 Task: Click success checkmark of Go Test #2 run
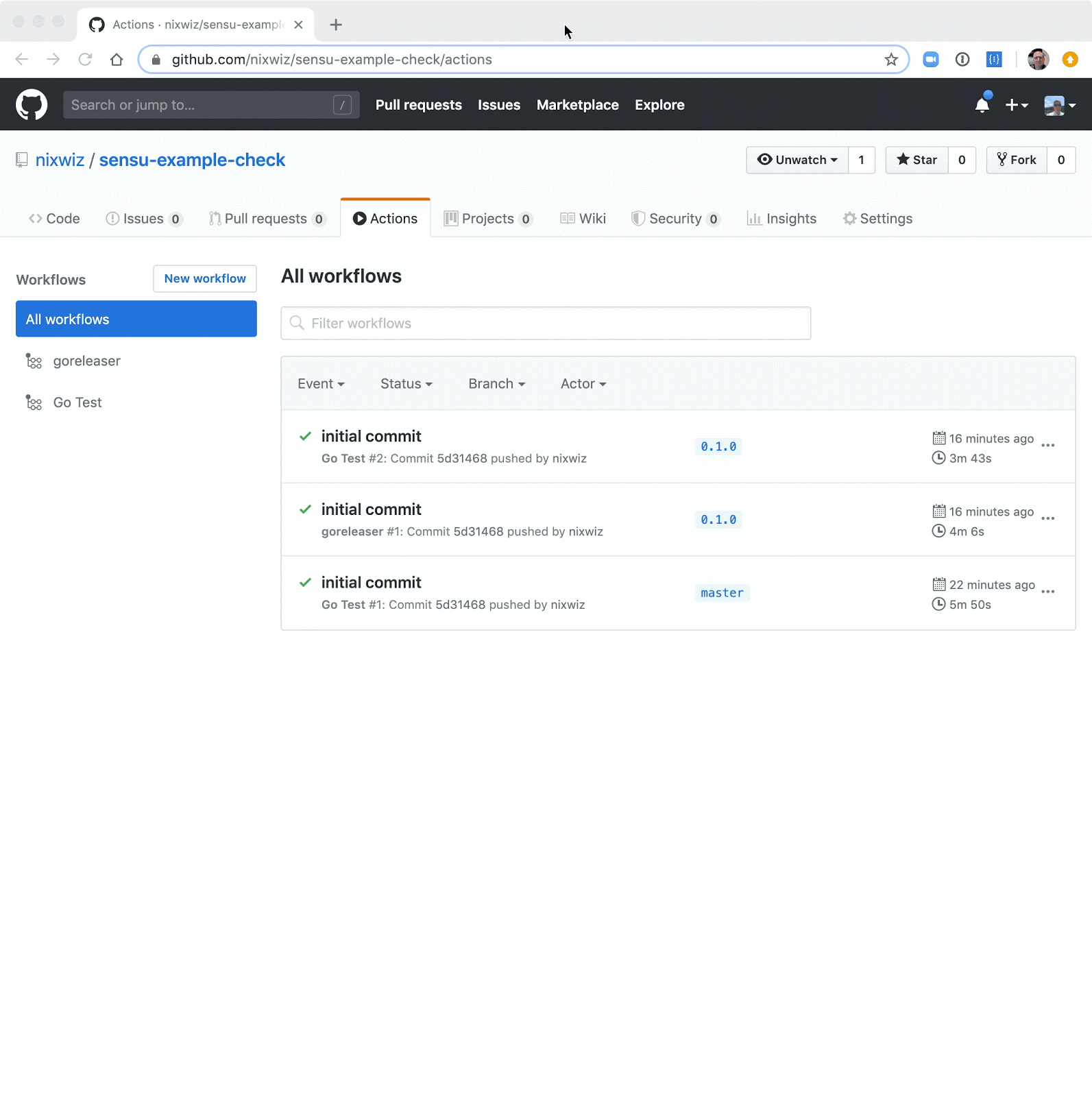(306, 436)
